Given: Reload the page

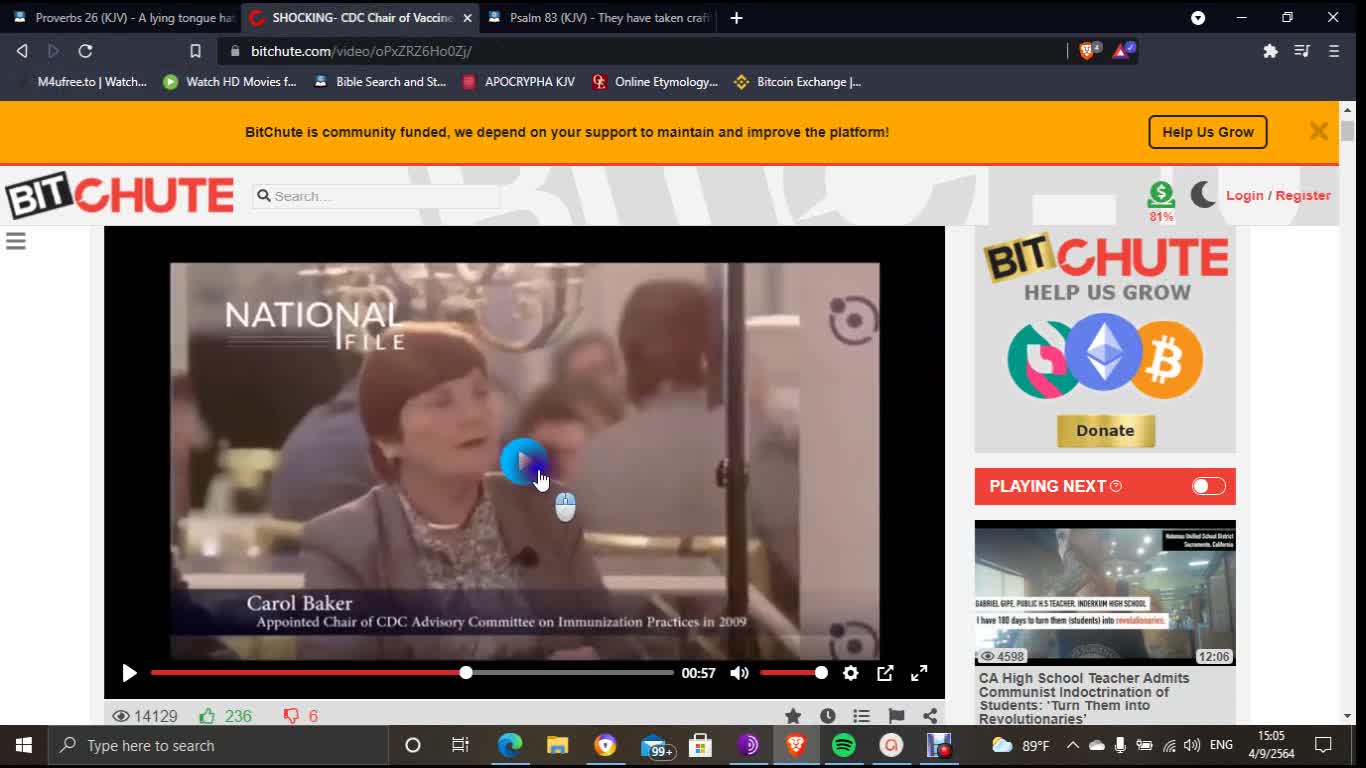Looking at the screenshot, I should click(x=86, y=51).
